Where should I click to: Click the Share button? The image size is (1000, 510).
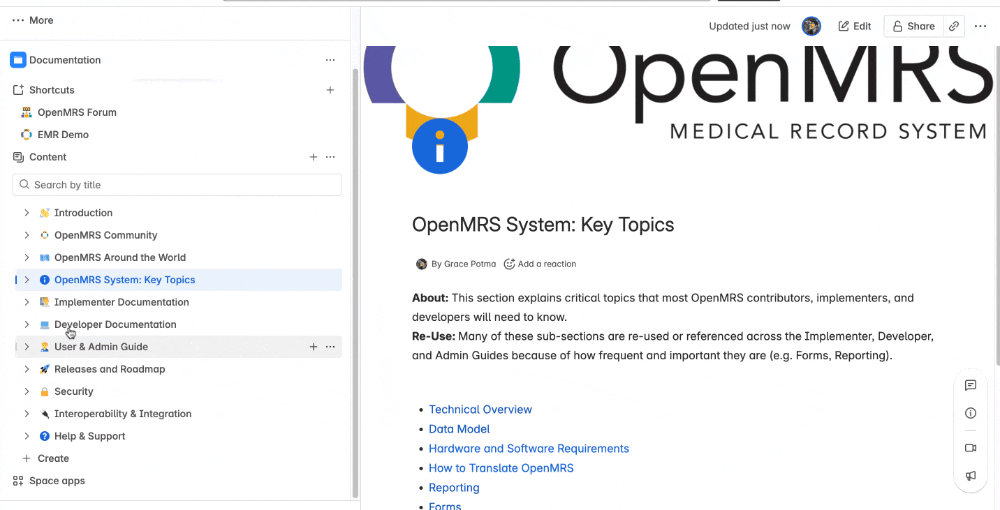point(914,26)
